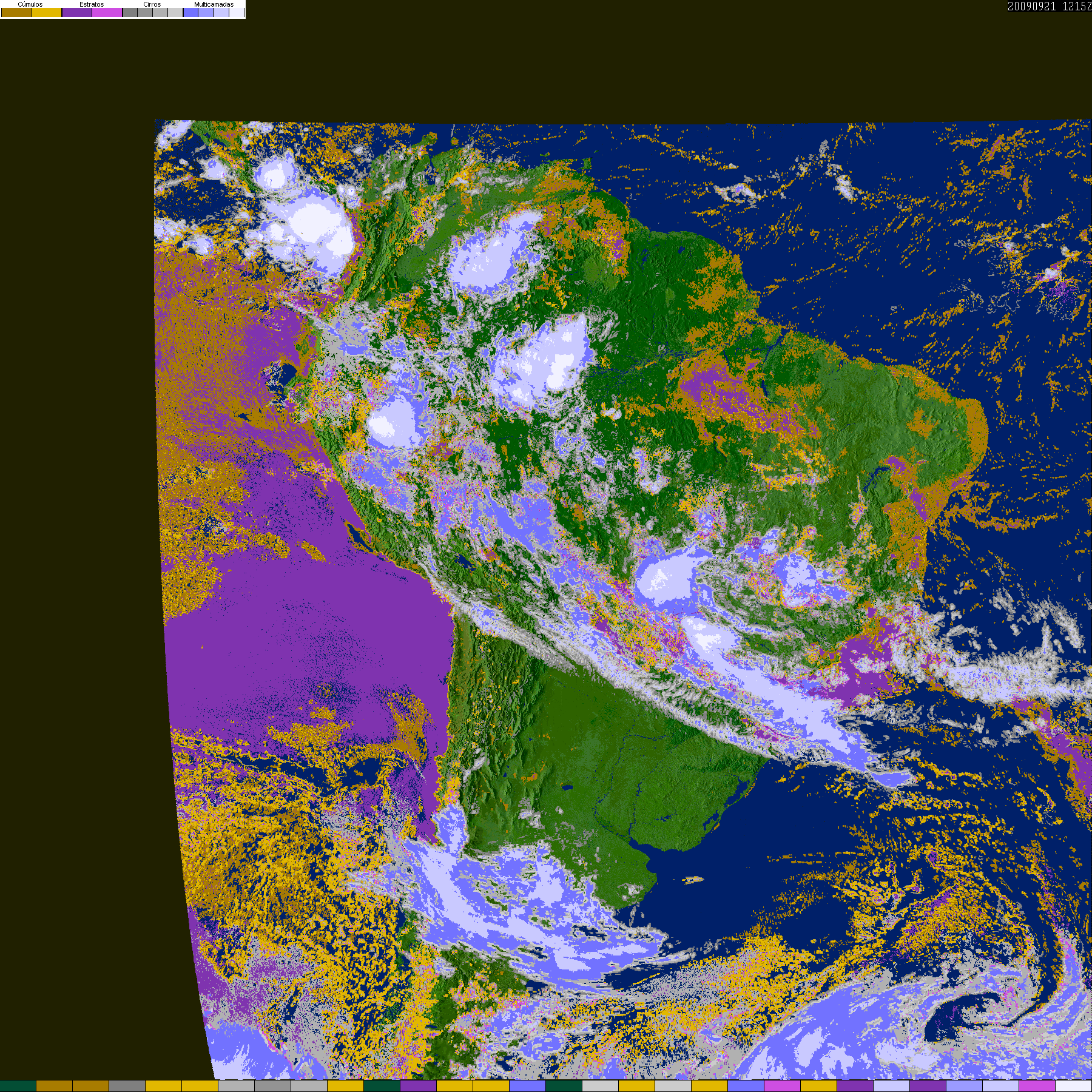Viewport: 1092px width, 1092px height.
Task: Click the 20090921 1215Z timestamp
Action: pos(1049,7)
